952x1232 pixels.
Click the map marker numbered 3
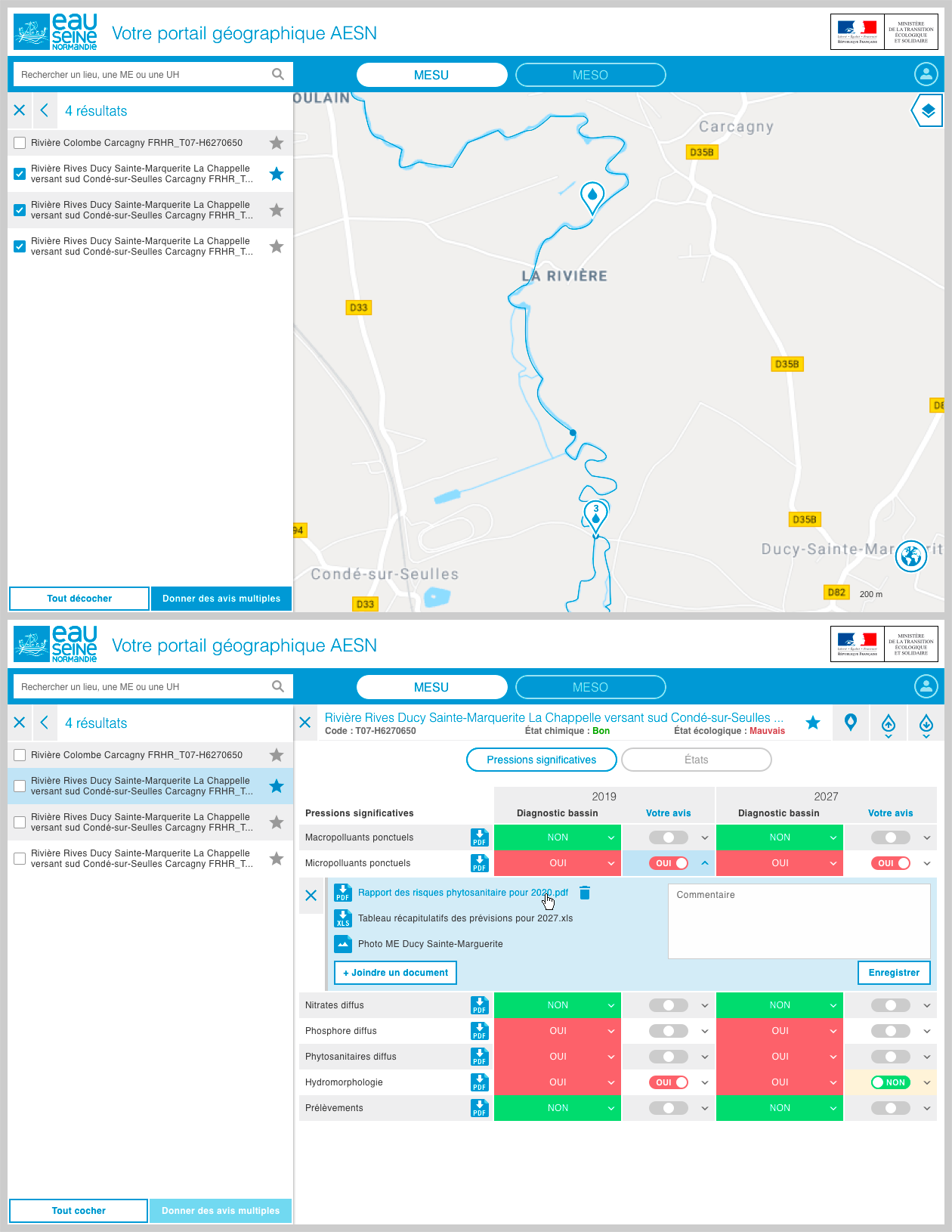coord(595,514)
